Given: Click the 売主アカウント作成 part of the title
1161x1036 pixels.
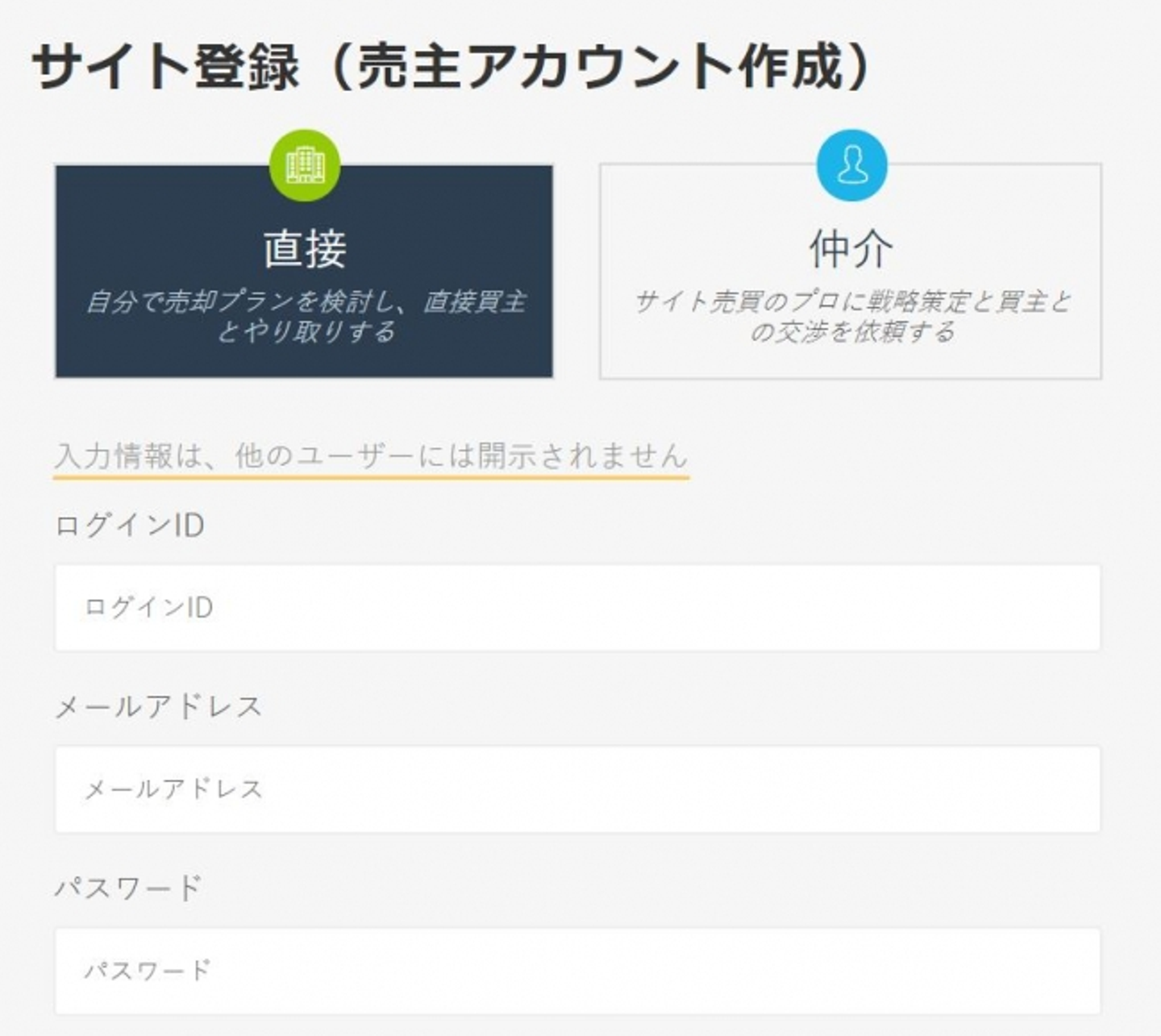Looking at the screenshot, I should [x=601, y=66].
